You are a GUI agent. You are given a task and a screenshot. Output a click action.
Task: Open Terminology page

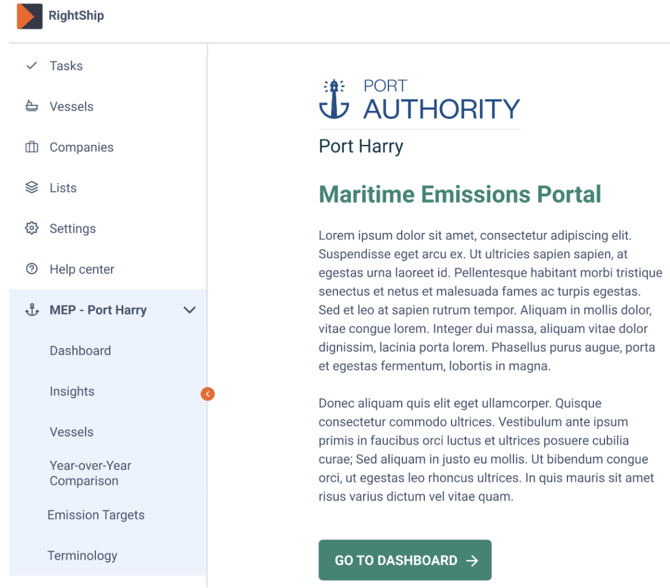coord(82,556)
